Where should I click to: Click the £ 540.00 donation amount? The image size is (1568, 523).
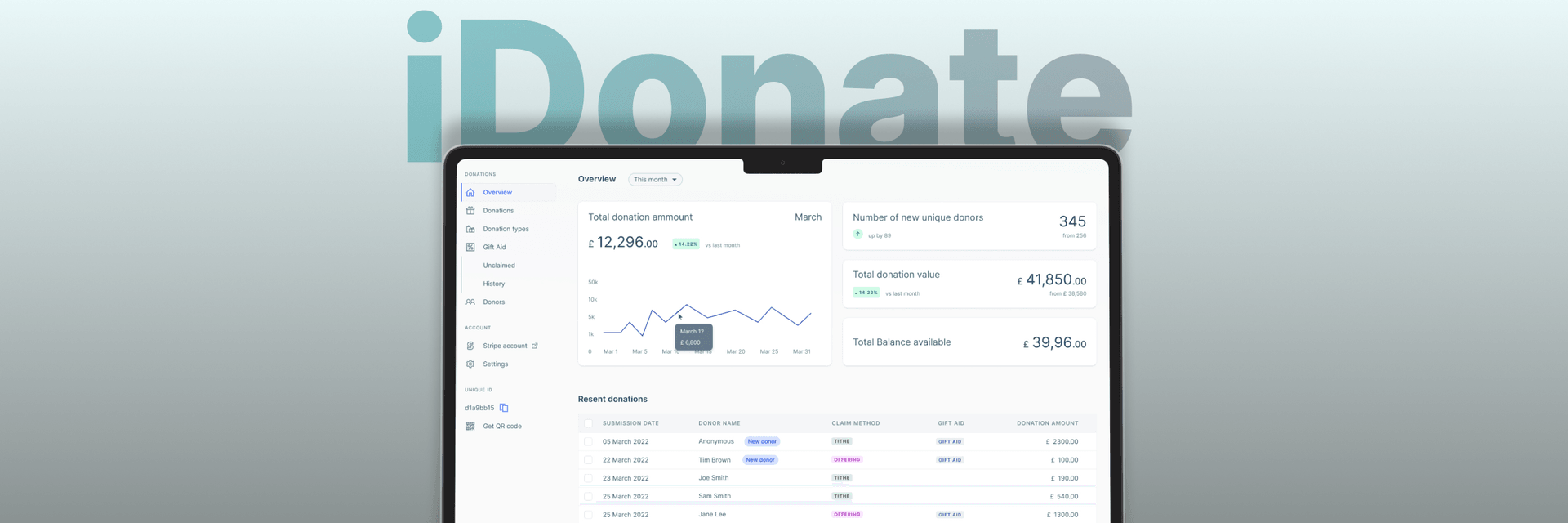pyautogui.click(x=1064, y=496)
